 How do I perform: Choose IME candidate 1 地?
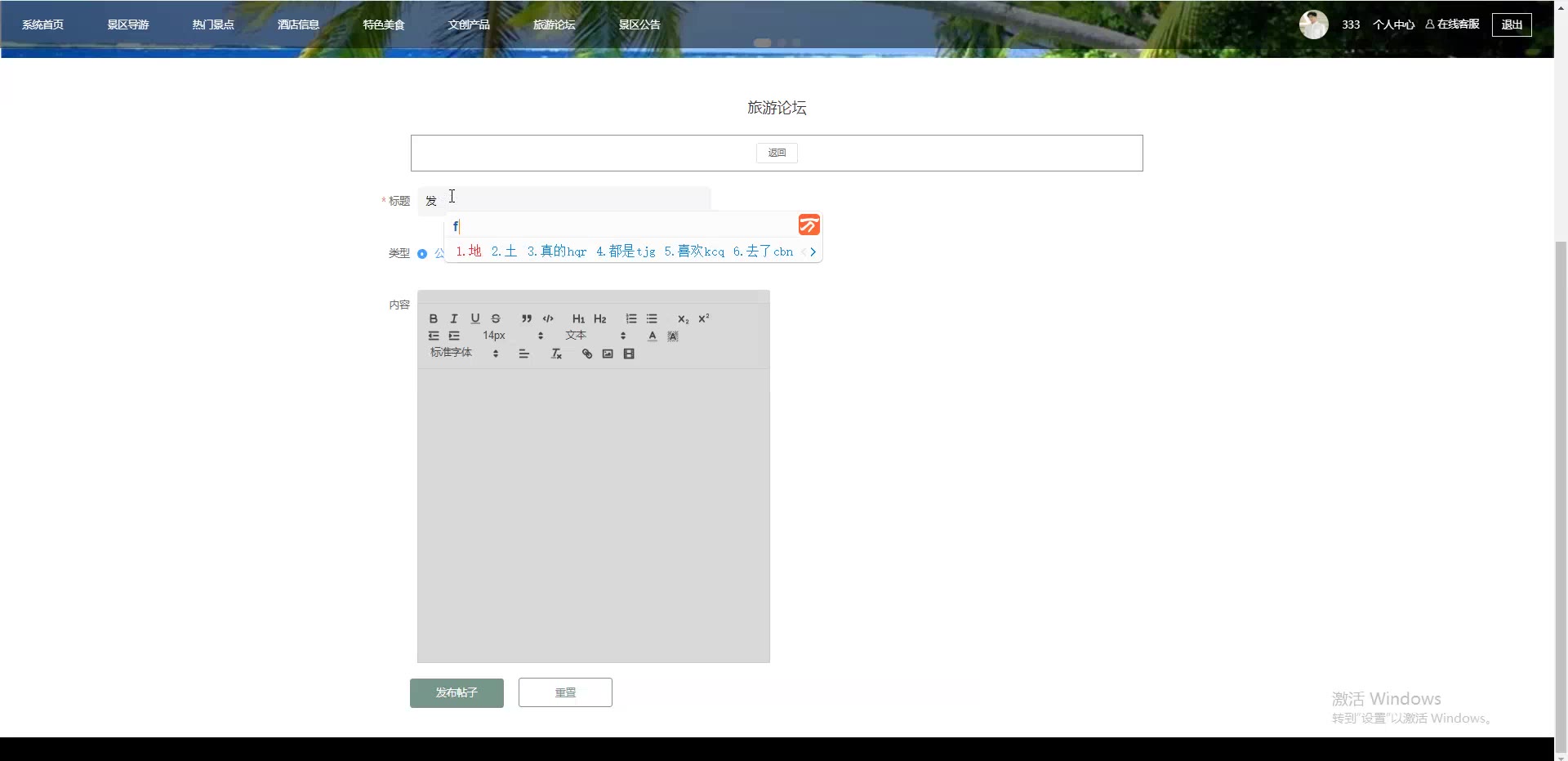coord(469,251)
